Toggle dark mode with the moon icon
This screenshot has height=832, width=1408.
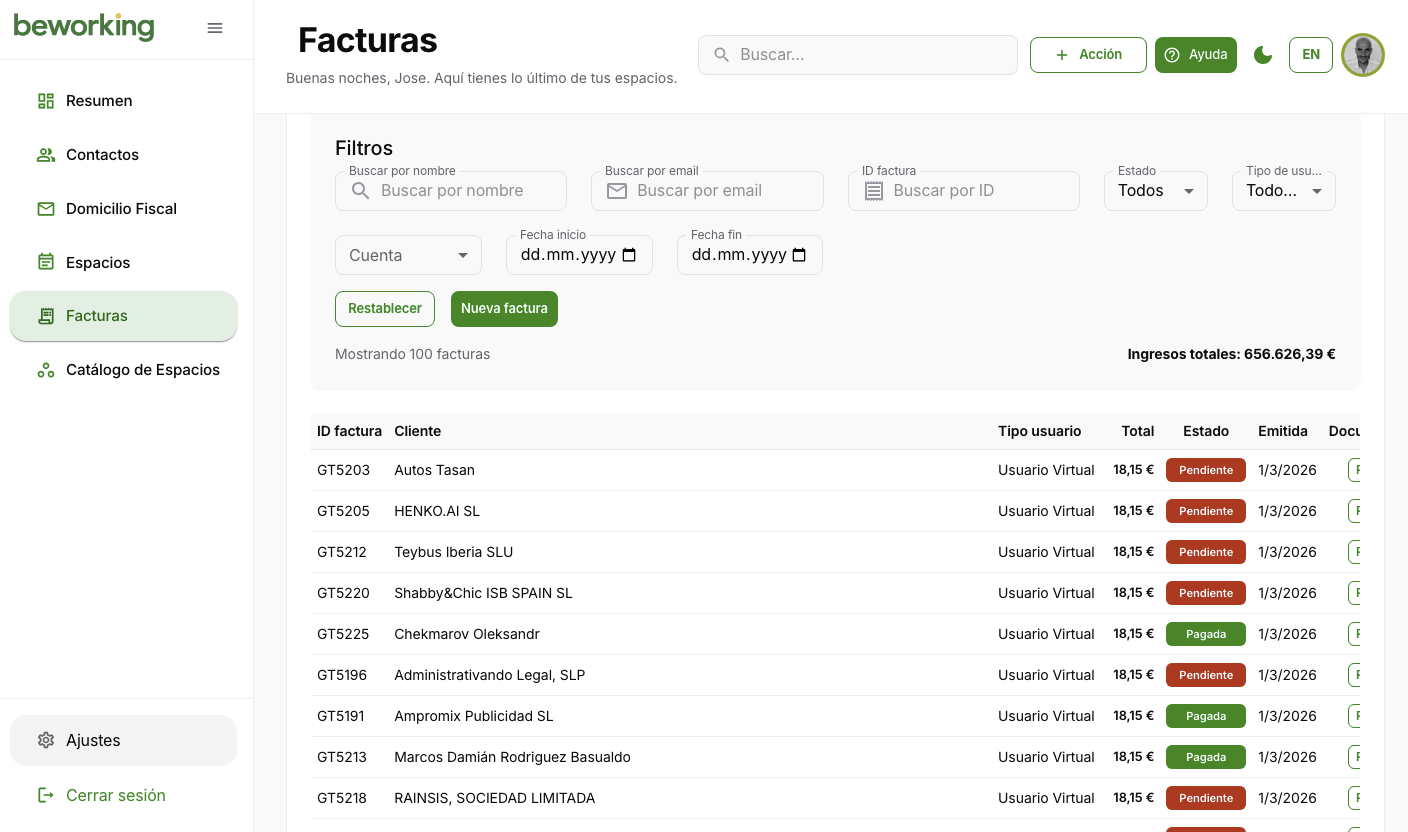tap(1263, 56)
